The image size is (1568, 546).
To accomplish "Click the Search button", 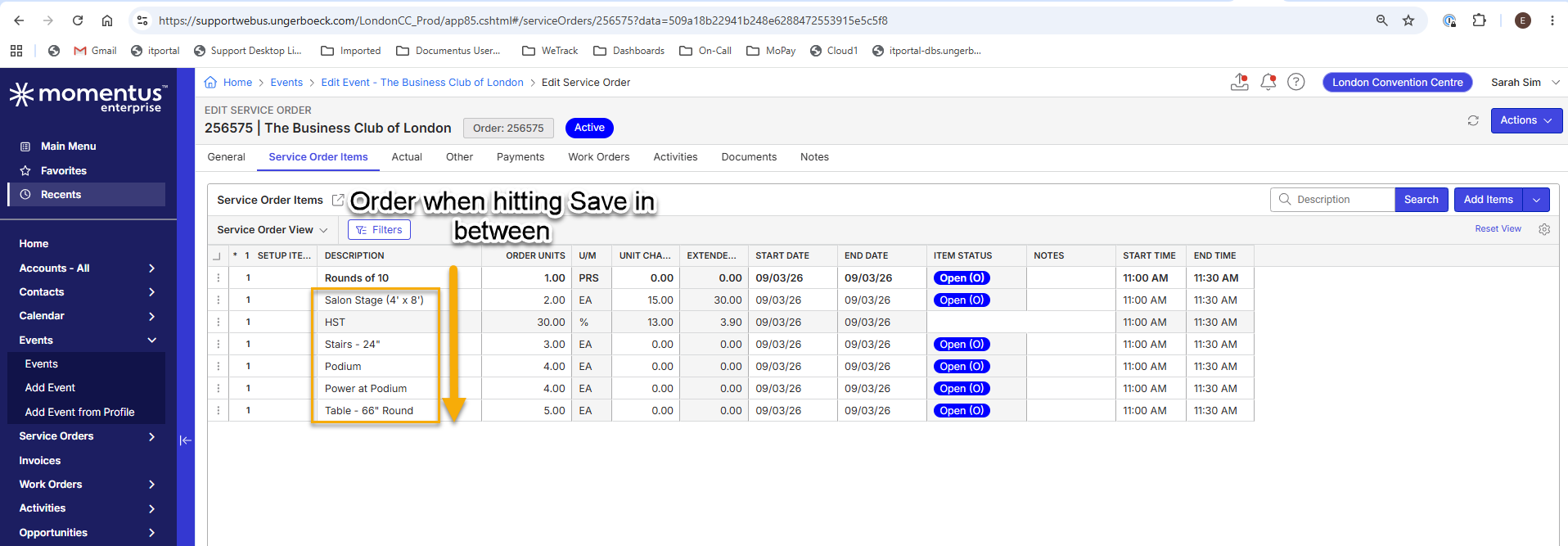I will pos(1422,200).
